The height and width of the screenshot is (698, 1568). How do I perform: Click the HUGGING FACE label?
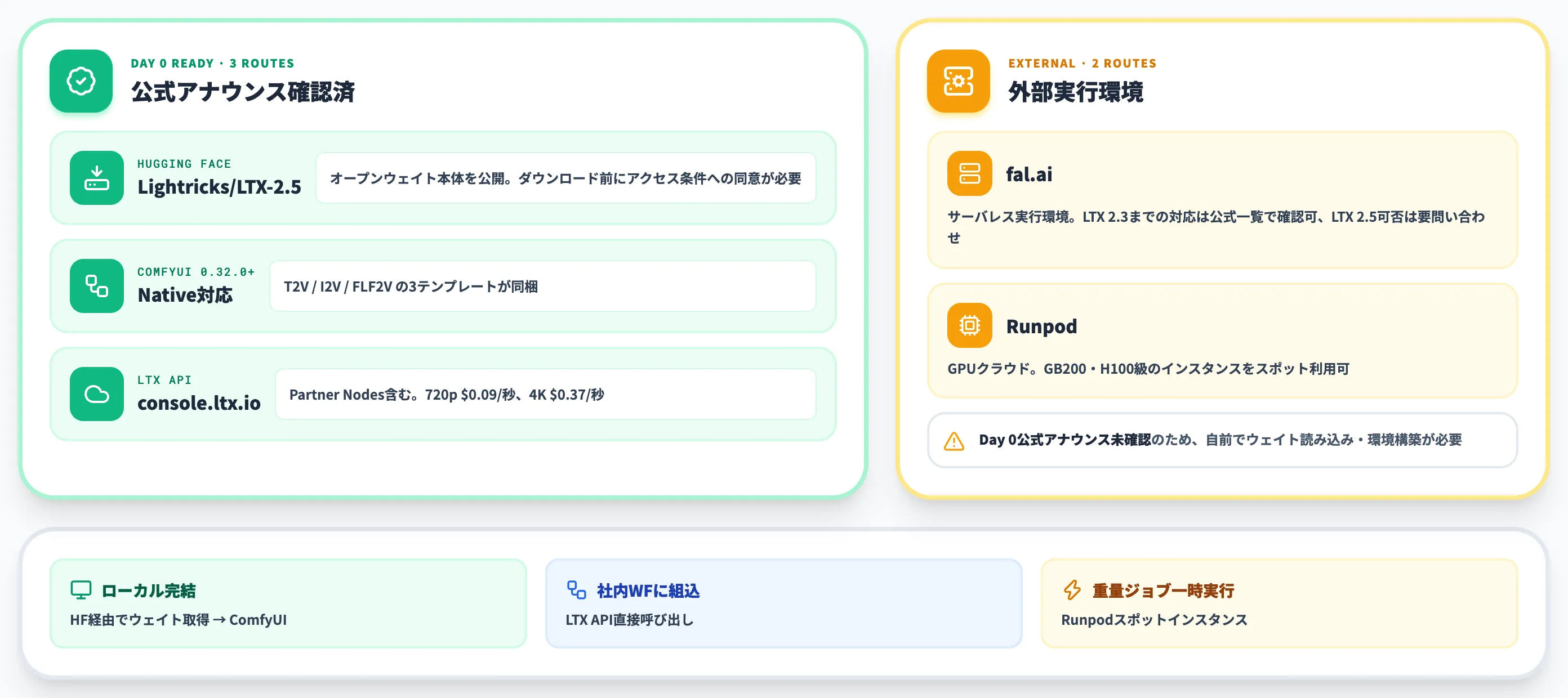184,164
